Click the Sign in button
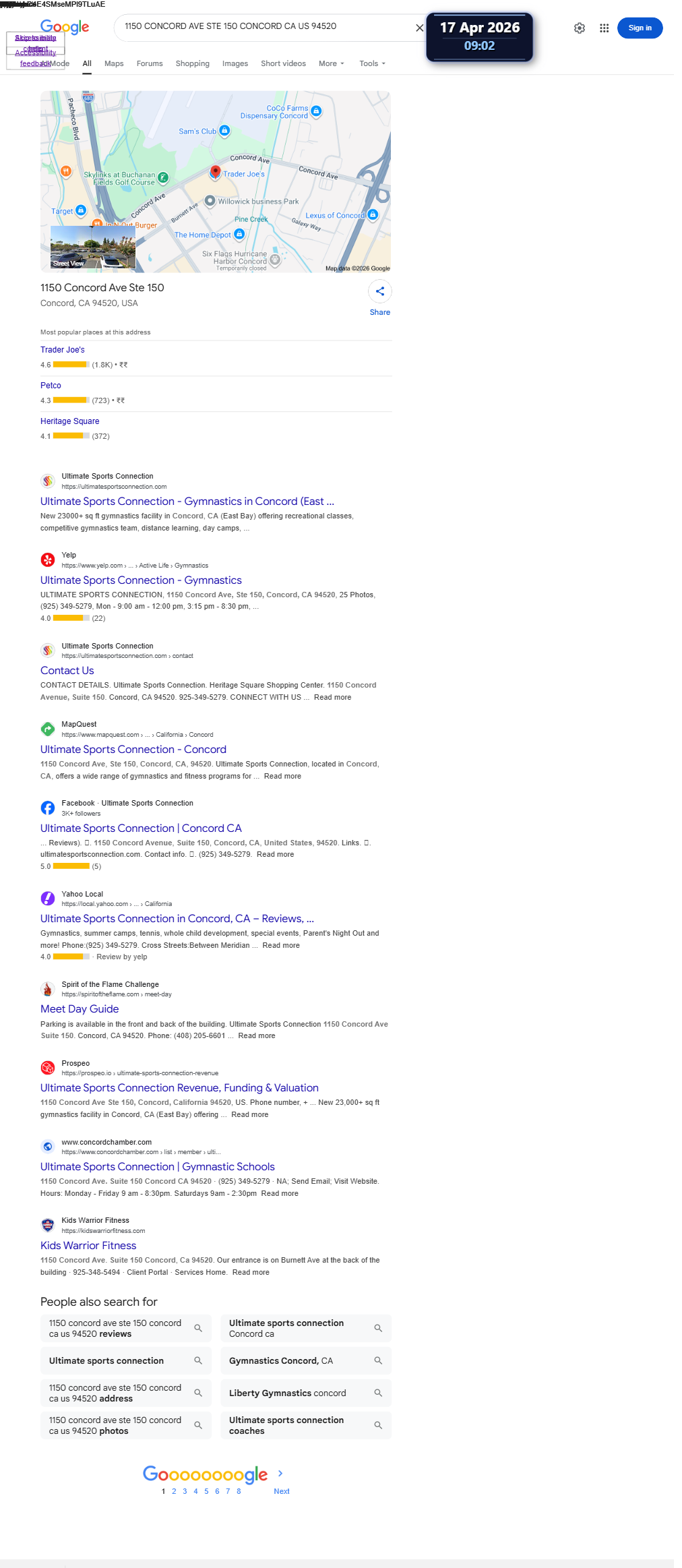This screenshot has width=682, height=1568. point(640,28)
